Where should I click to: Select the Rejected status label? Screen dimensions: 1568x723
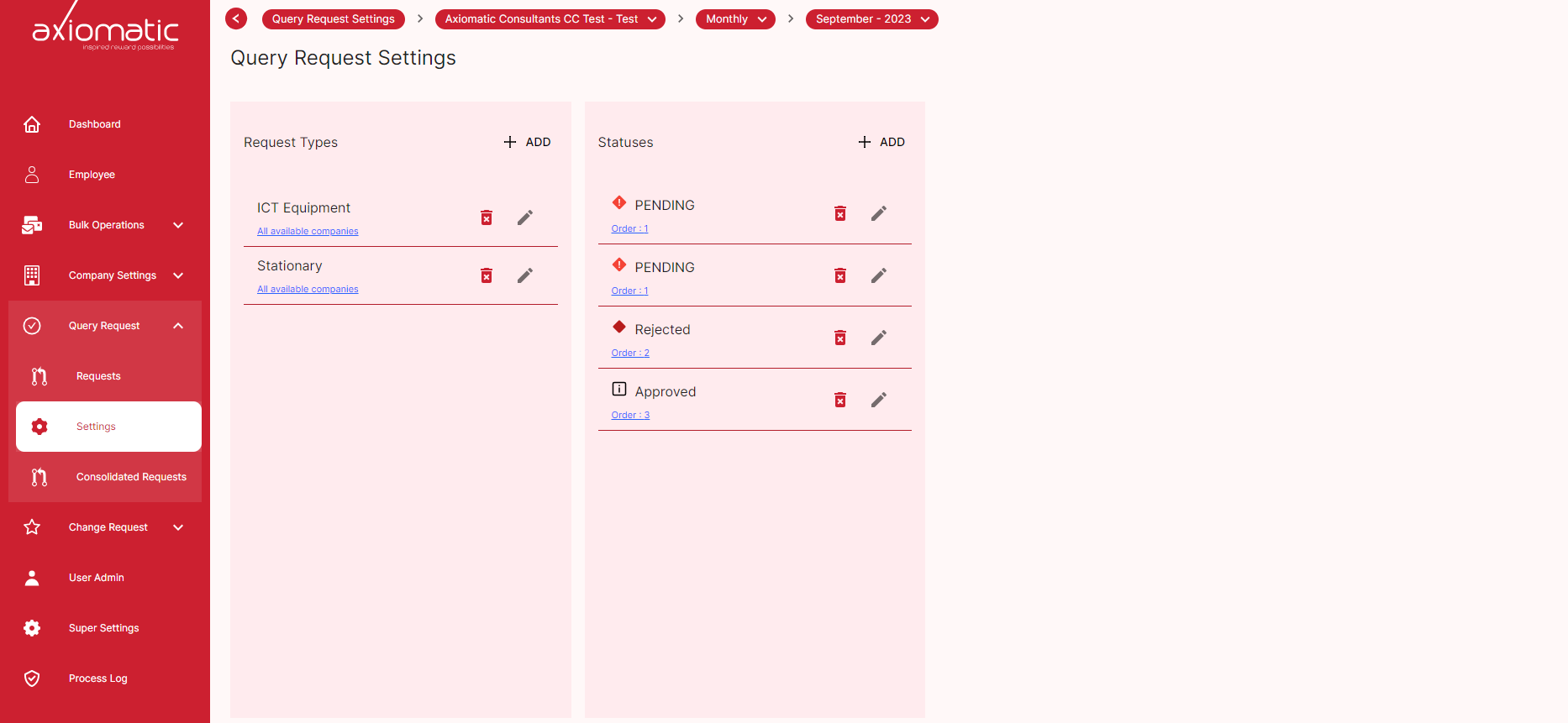[x=662, y=329]
